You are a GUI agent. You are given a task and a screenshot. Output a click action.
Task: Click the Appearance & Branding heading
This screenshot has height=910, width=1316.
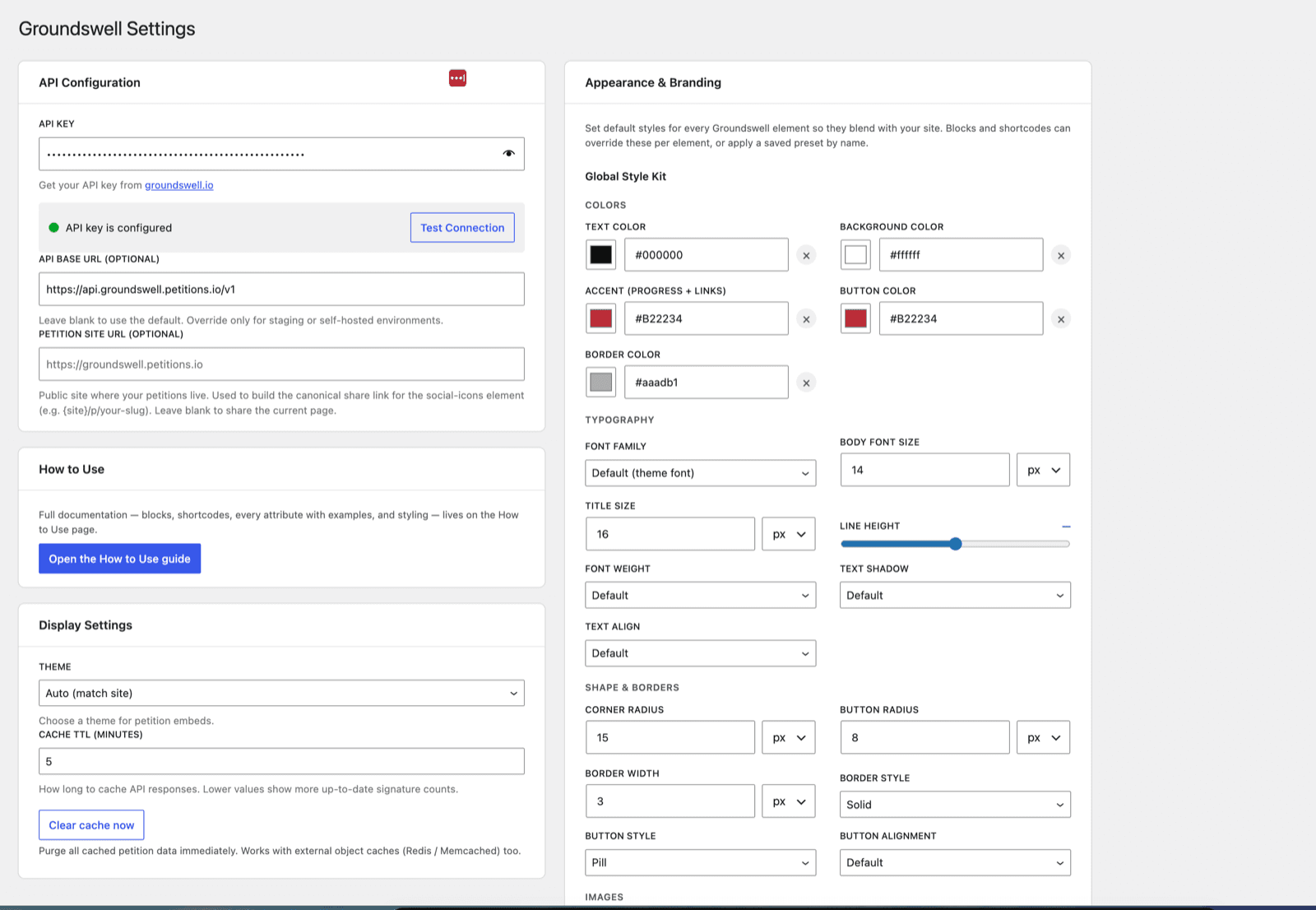point(653,82)
